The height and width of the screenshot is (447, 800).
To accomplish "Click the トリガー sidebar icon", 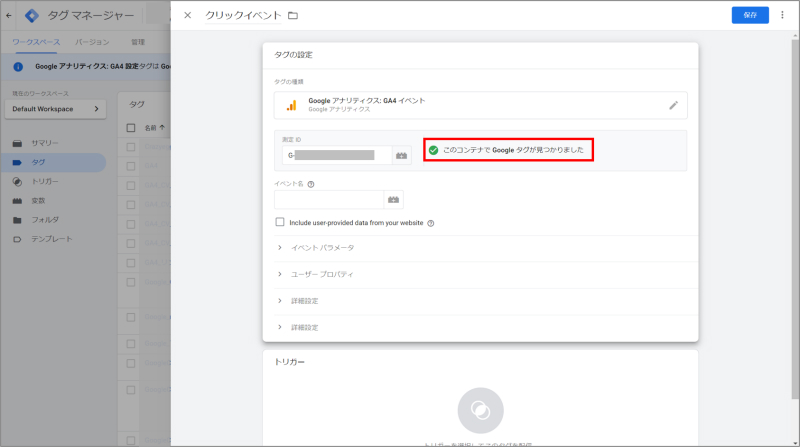I will [17, 182].
